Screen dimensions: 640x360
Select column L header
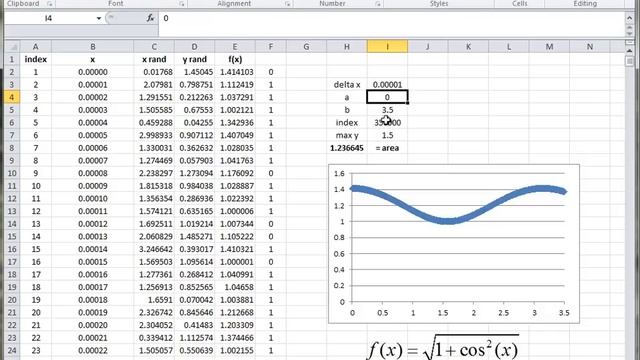click(x=509, y=47)
